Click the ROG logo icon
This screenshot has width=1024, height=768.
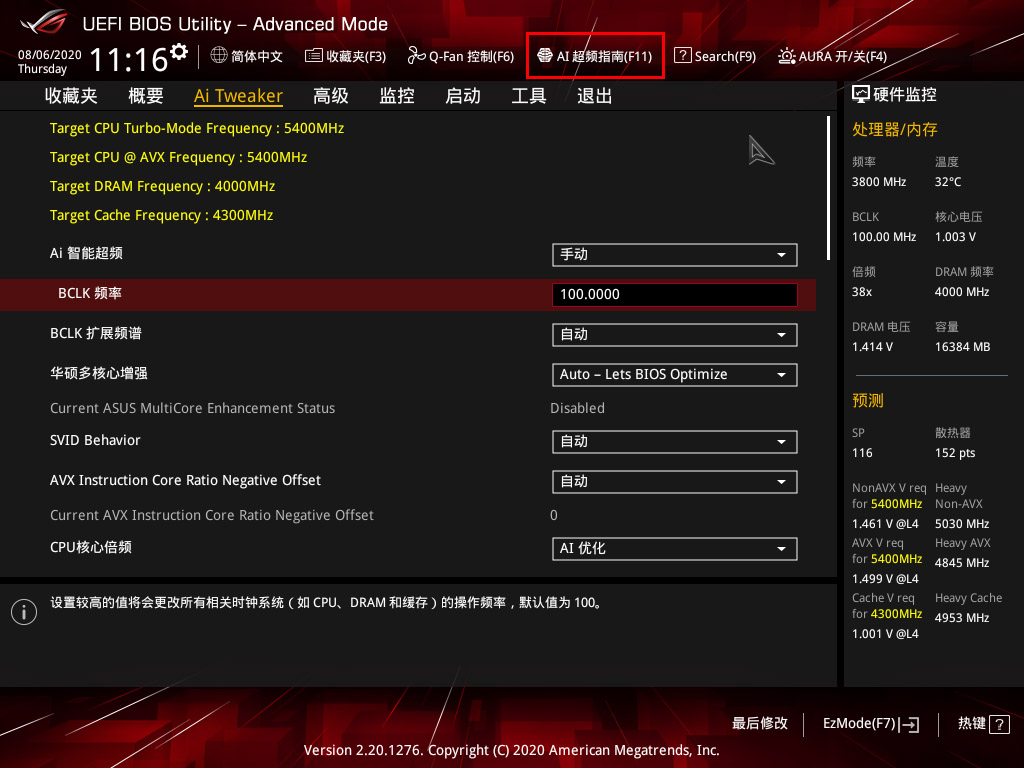tap(44, 22)
